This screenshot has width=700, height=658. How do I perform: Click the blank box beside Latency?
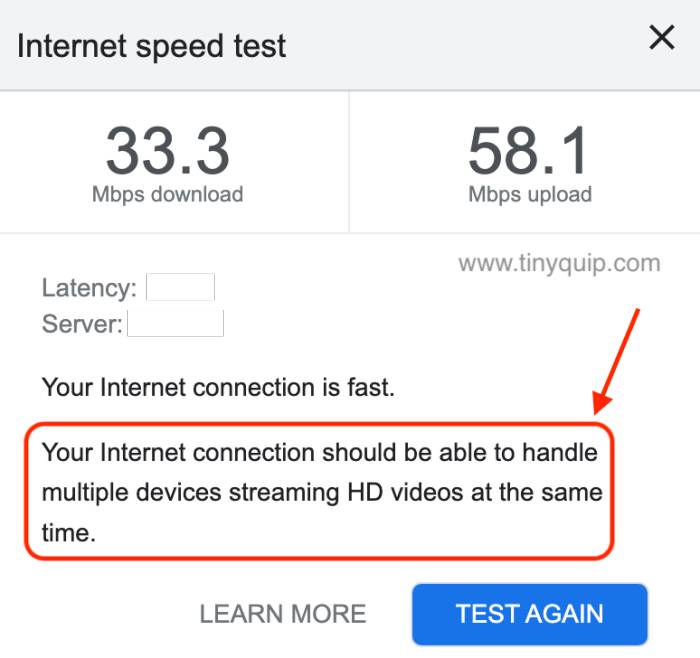(181, 288)
